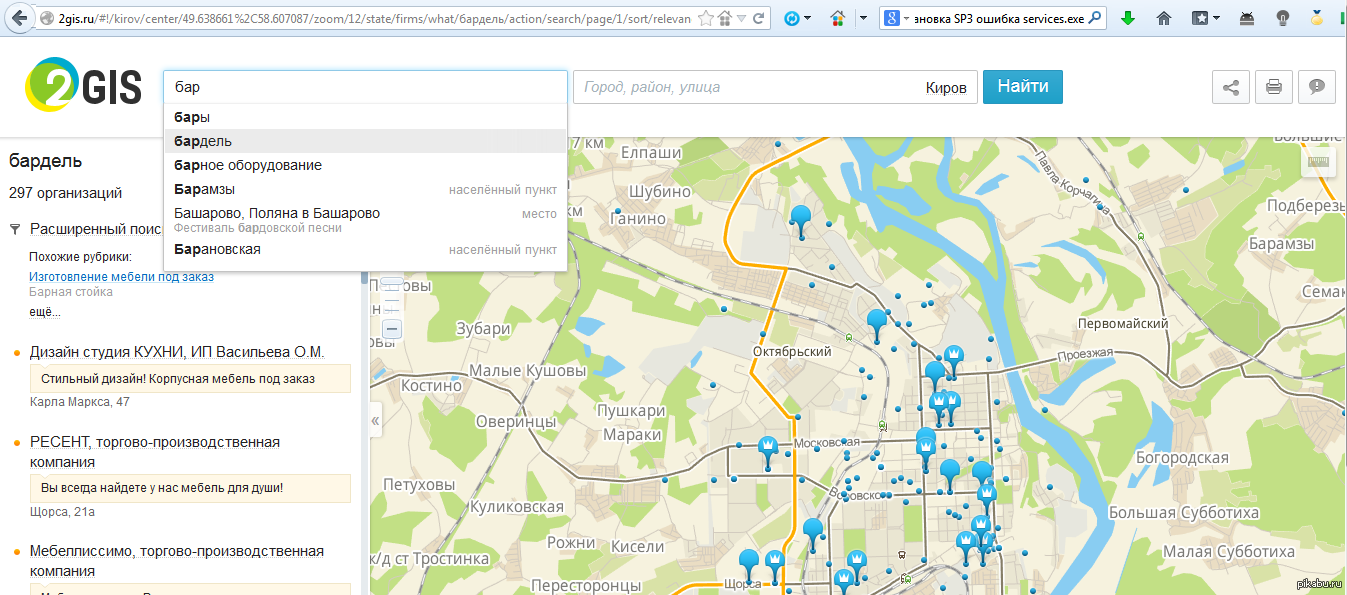Expand more rubrics via 'ещё...'
This screenshot has height=595, width=1347.
[x=45, y=311]
